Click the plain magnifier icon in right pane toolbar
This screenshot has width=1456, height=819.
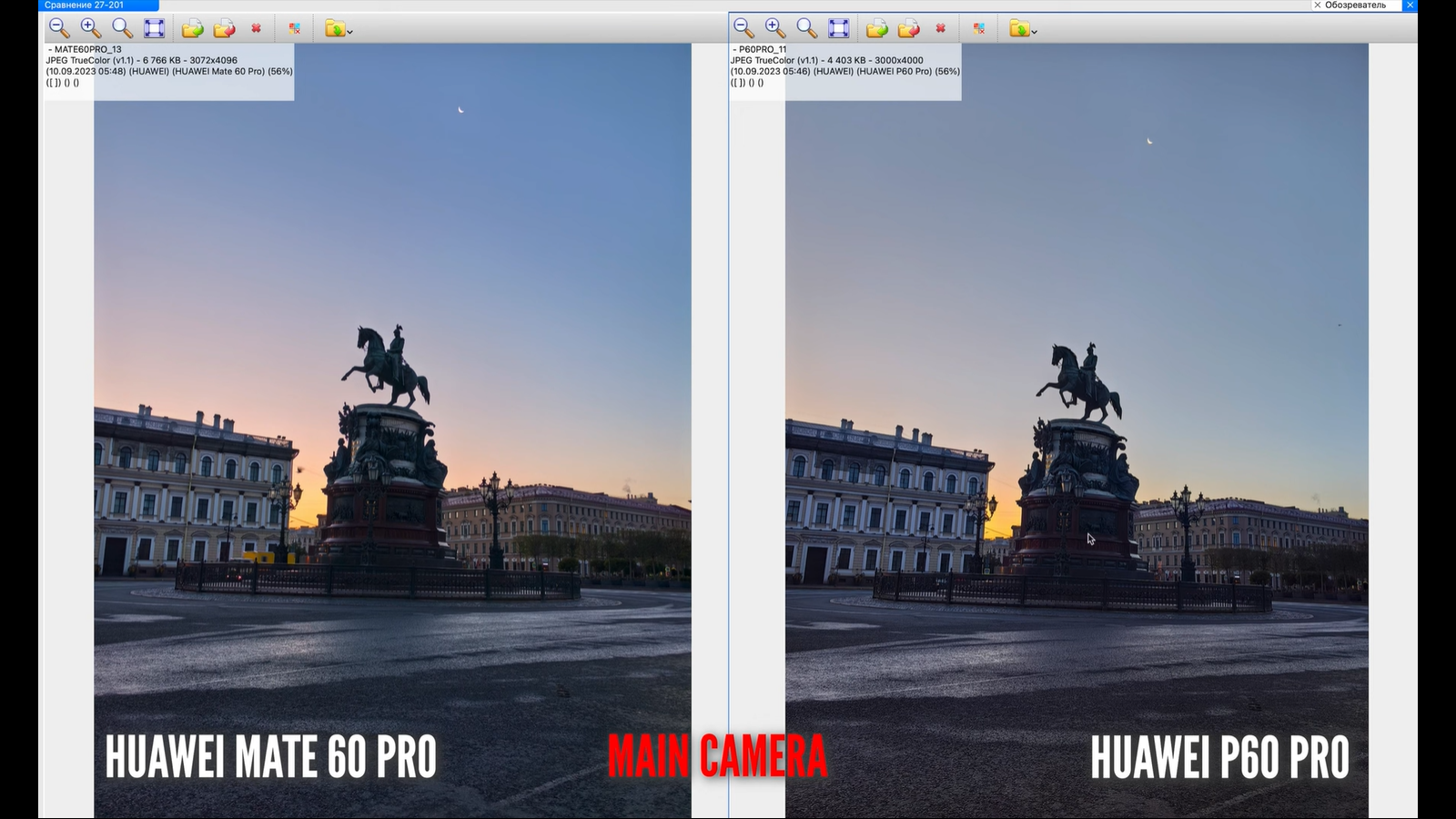[x=806, y=28]
